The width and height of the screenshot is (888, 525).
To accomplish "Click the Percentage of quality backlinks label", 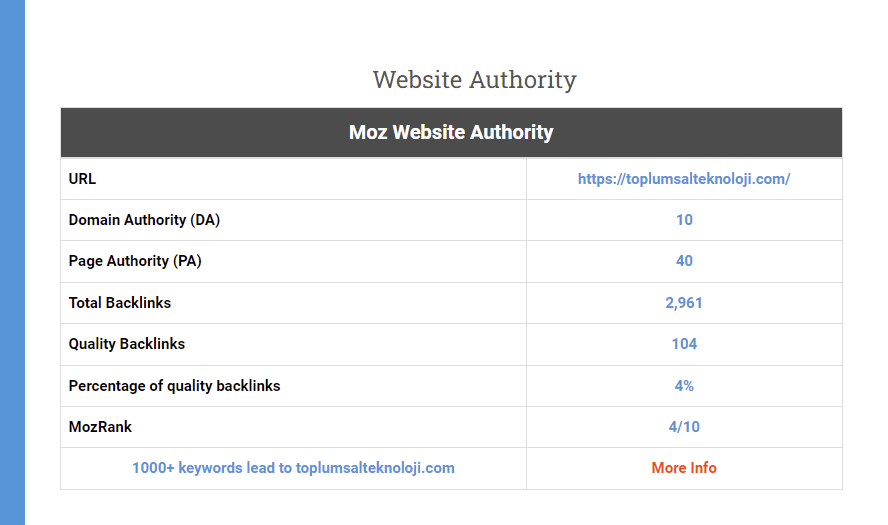I will click(174, 386).
